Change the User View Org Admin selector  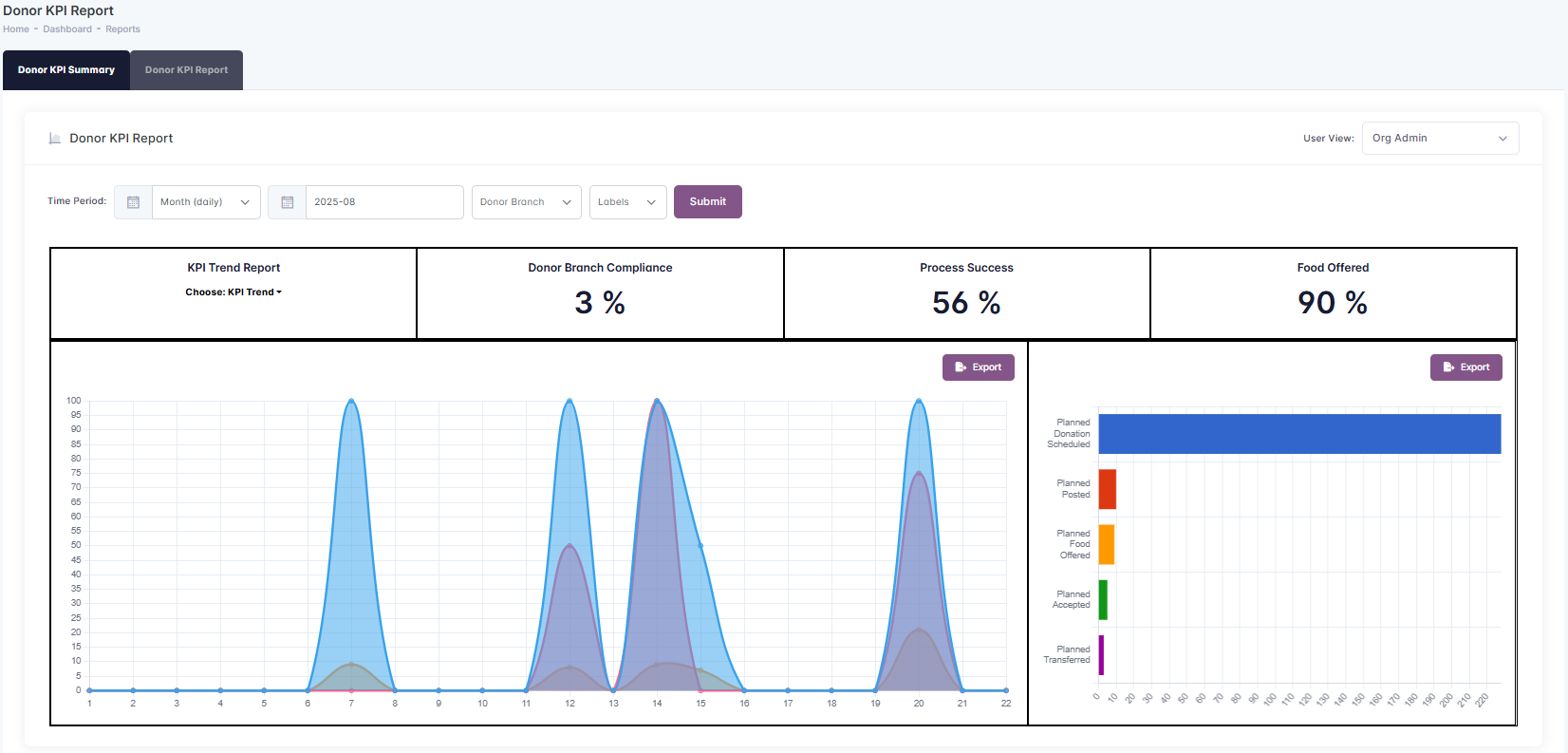point(1439,139)
